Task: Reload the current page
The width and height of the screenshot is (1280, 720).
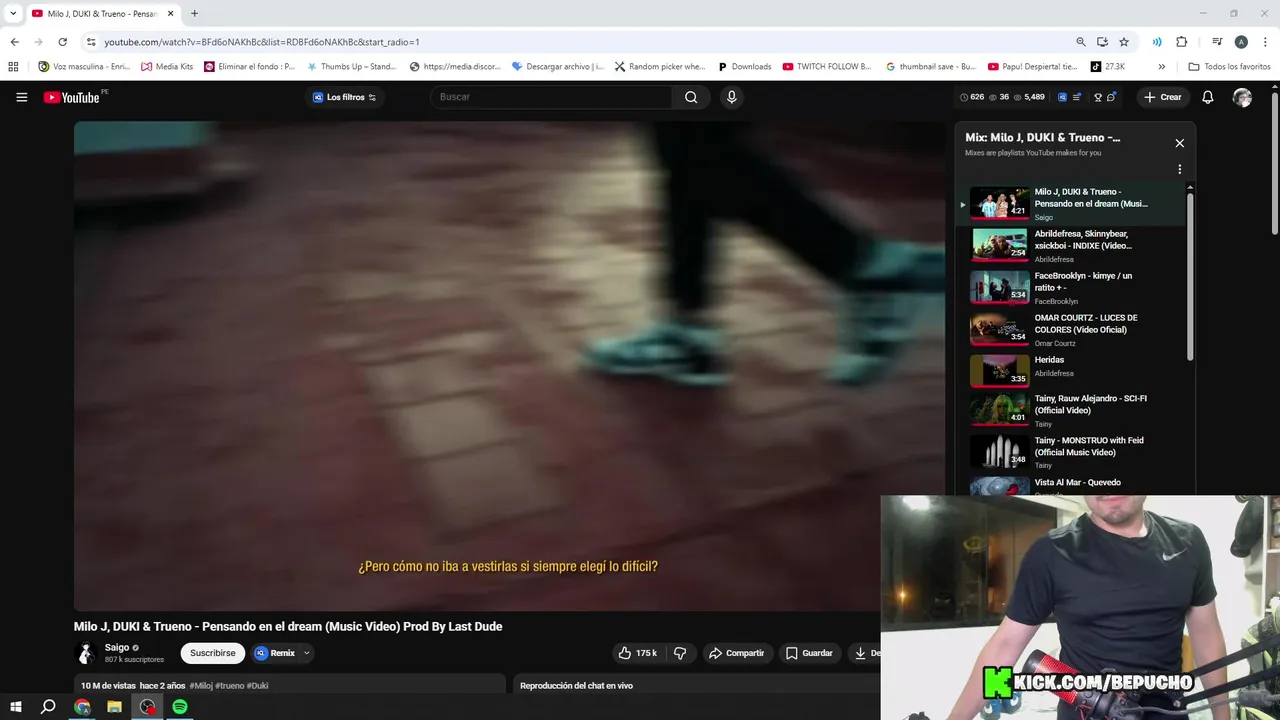Action: click(62, 42)
